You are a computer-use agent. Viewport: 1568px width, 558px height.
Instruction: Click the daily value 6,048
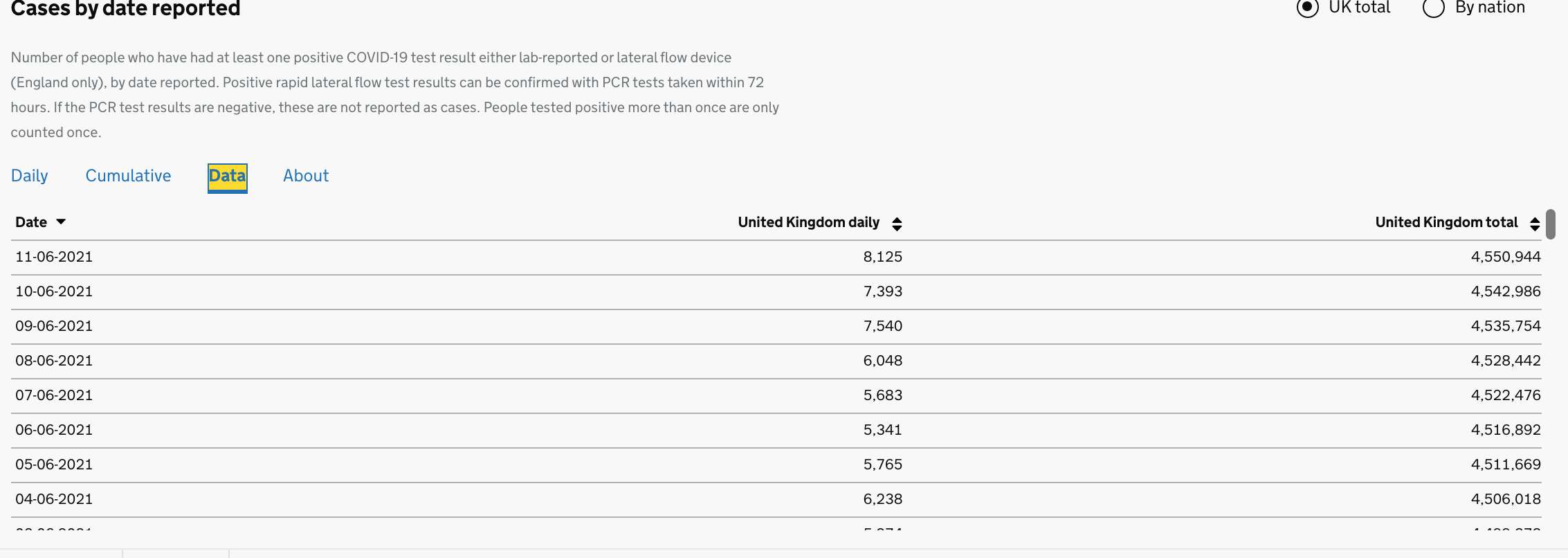pyautogui.click(x=882, y=361)
